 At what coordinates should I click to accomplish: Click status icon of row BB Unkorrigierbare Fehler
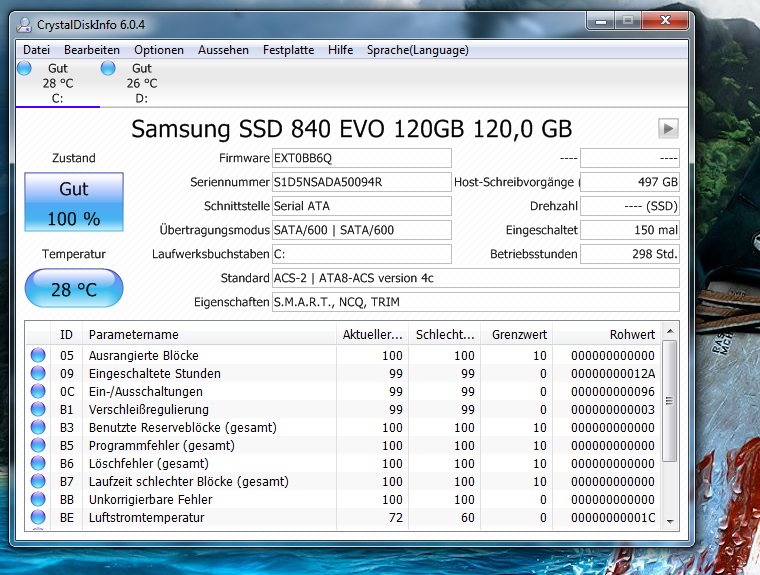click(38, 499)
